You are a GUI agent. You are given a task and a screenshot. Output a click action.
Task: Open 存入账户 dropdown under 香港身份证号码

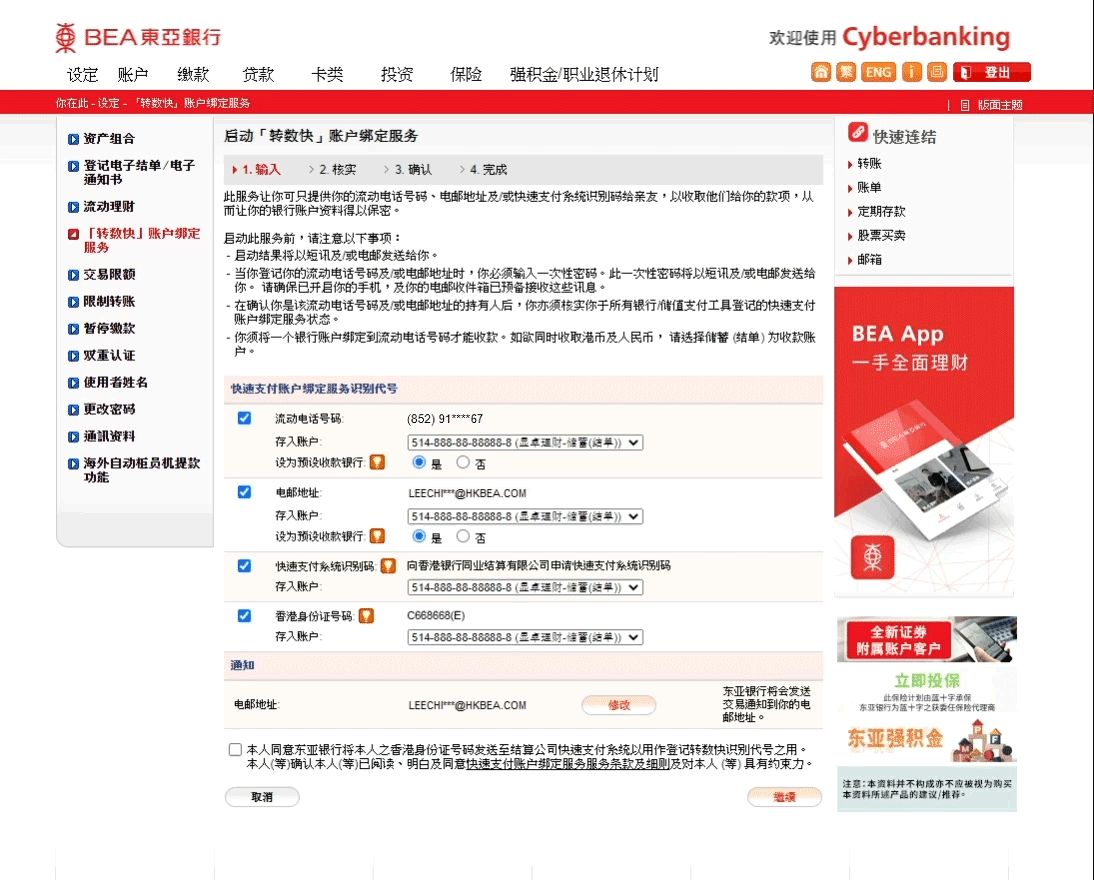[525, 637]
